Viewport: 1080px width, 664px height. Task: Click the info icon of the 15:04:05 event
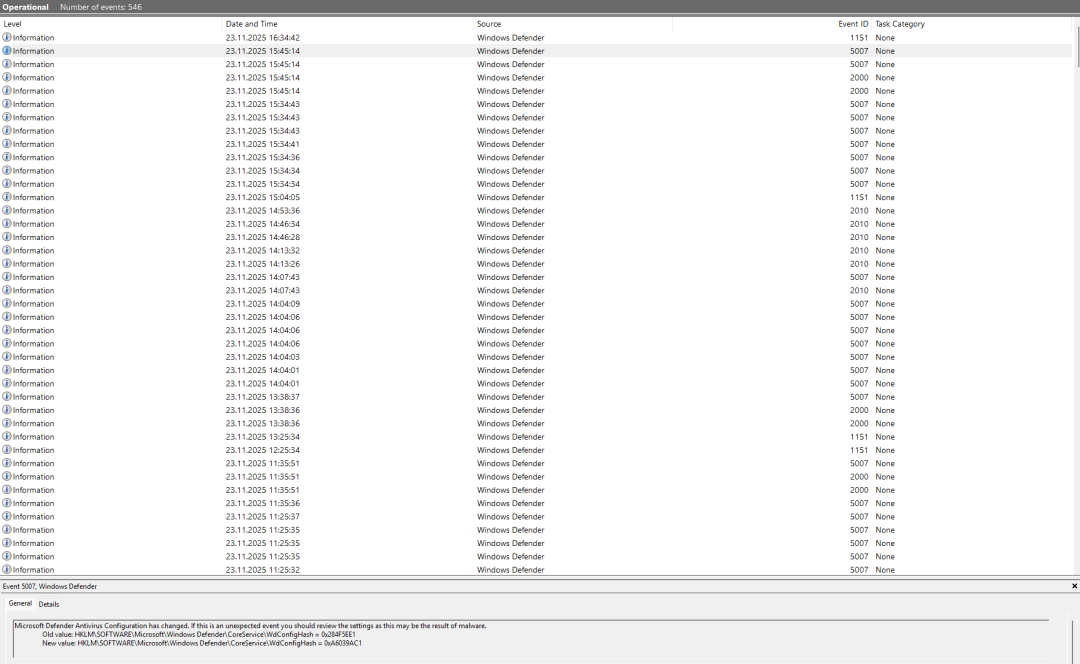pos(7,197)
